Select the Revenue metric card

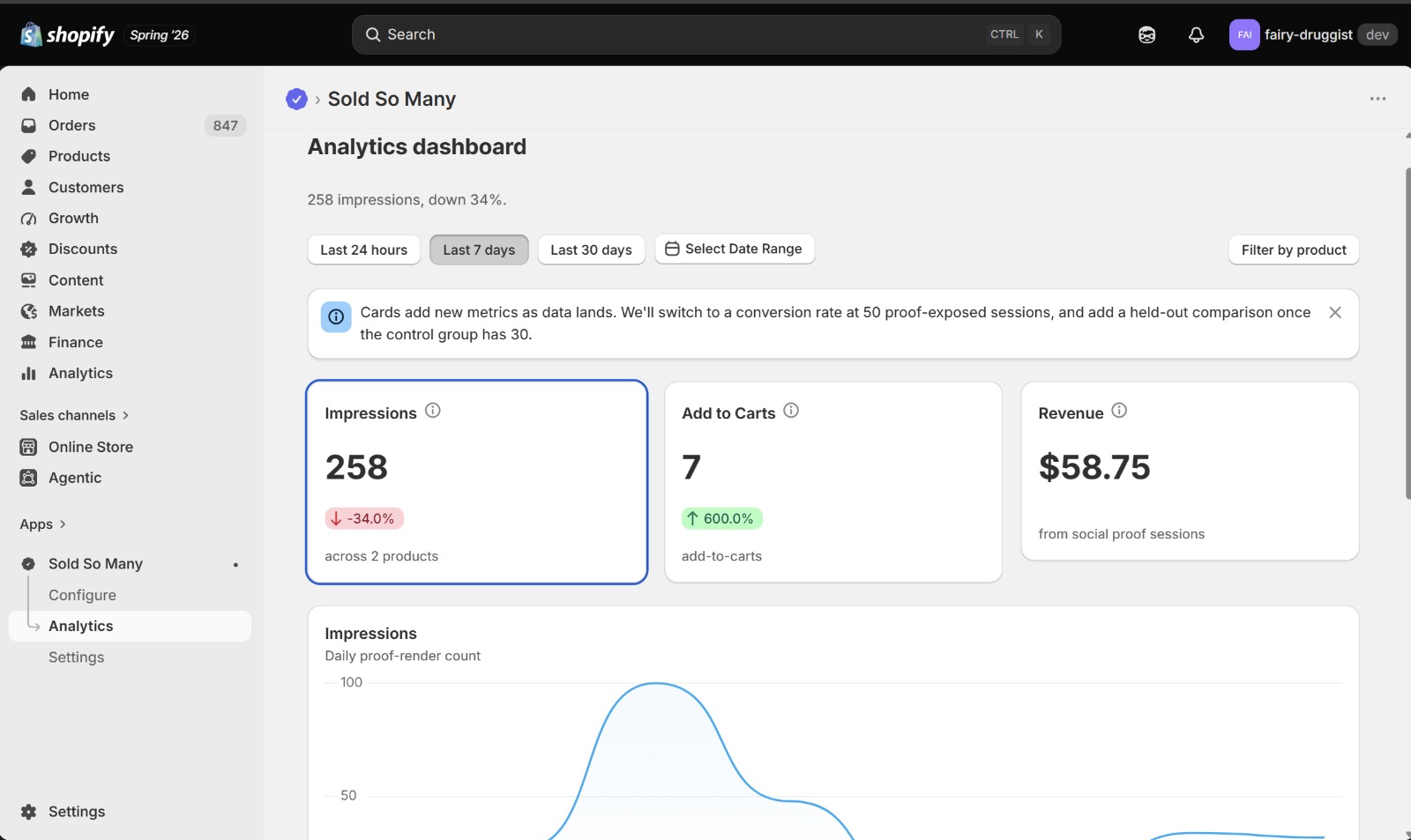[1190, 471]
